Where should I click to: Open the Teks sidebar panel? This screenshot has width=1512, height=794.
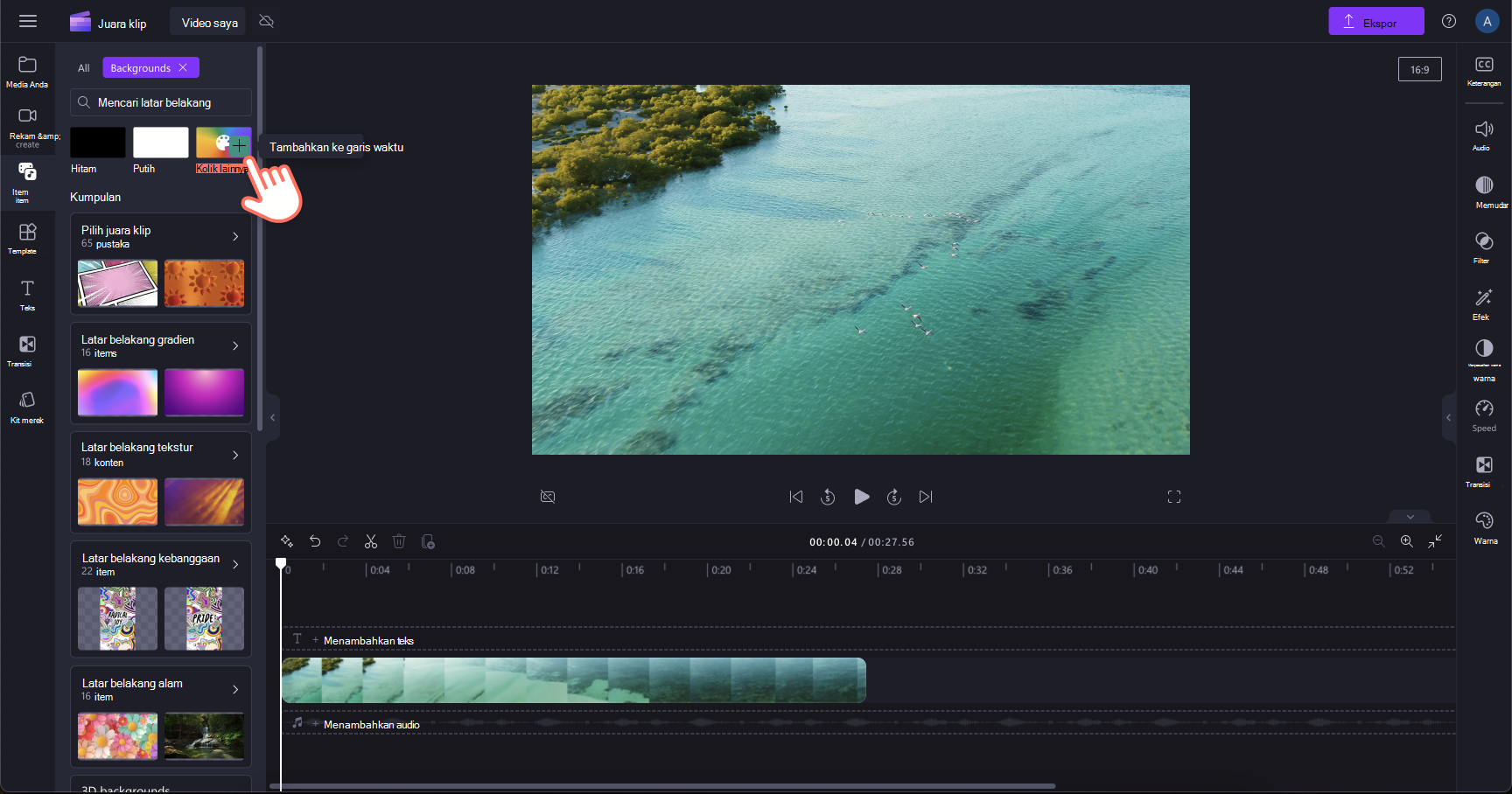click(x=27, y=295)
